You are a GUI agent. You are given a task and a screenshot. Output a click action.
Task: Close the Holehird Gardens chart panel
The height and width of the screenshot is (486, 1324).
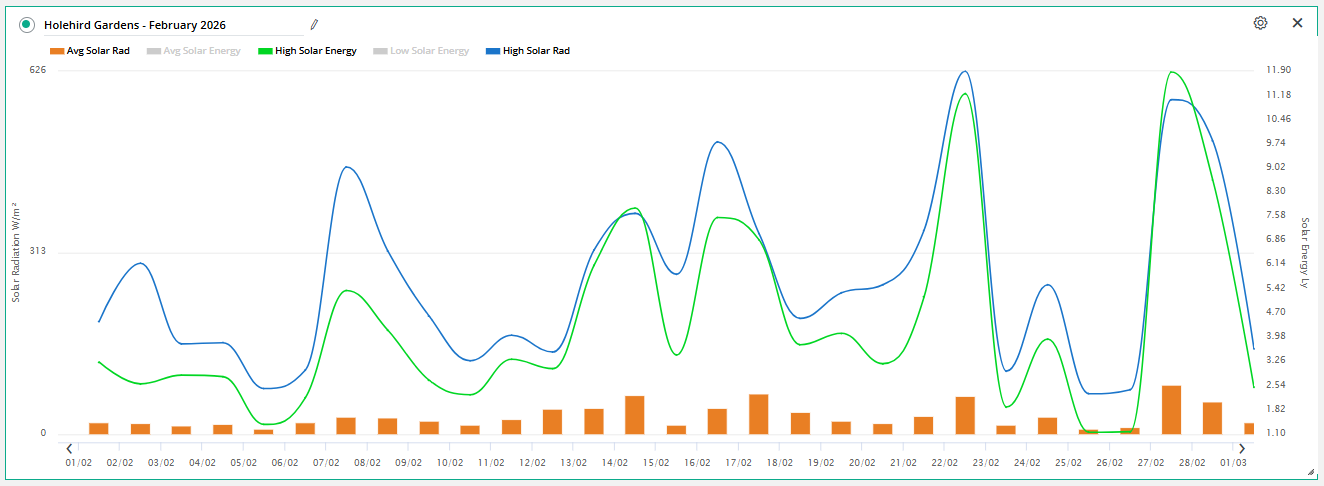point(1297,23)
